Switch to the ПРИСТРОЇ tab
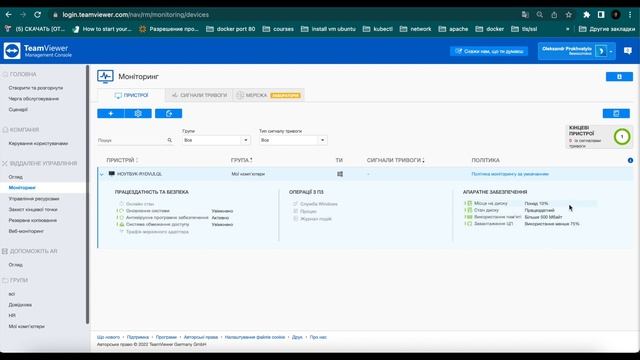 click(x=131, y=95)
